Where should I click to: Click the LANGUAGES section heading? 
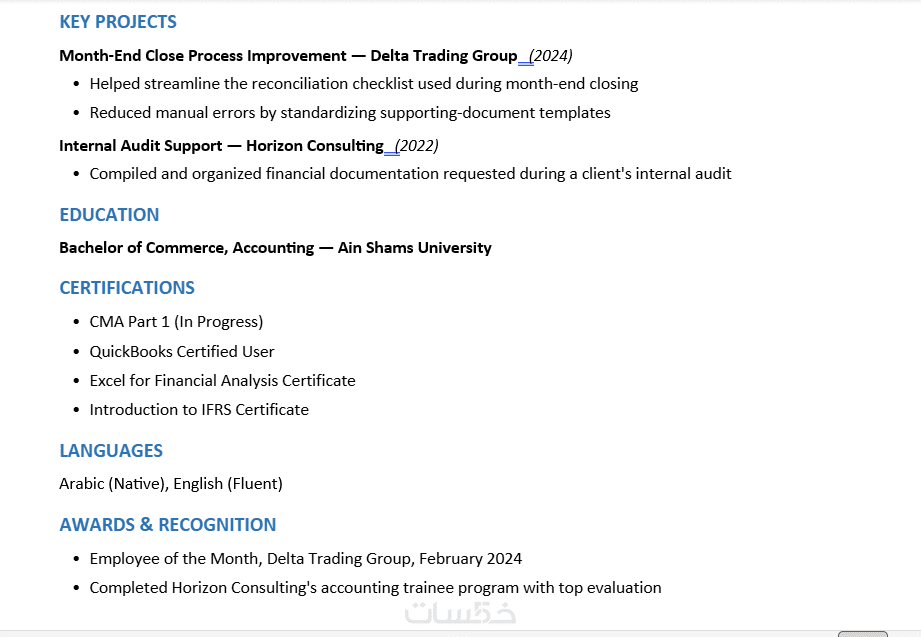tap(111, 451)
